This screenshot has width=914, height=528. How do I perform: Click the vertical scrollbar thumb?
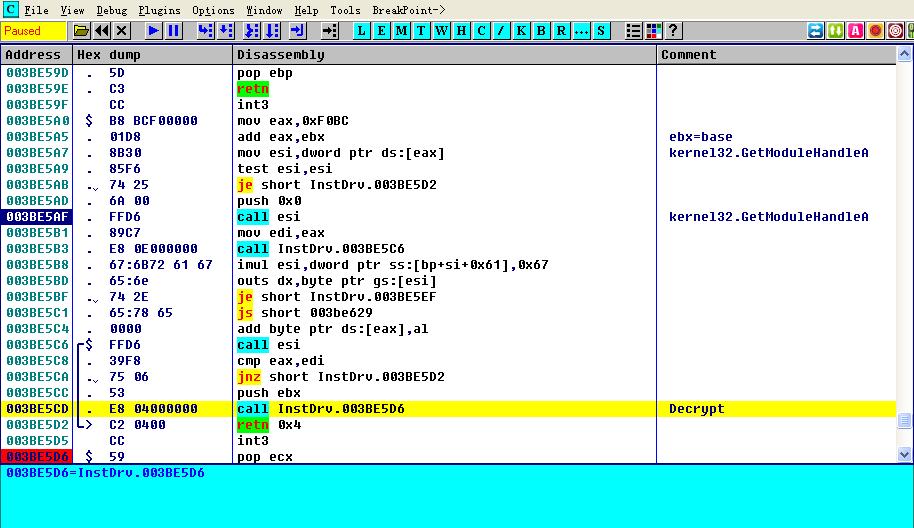[904, 420]
